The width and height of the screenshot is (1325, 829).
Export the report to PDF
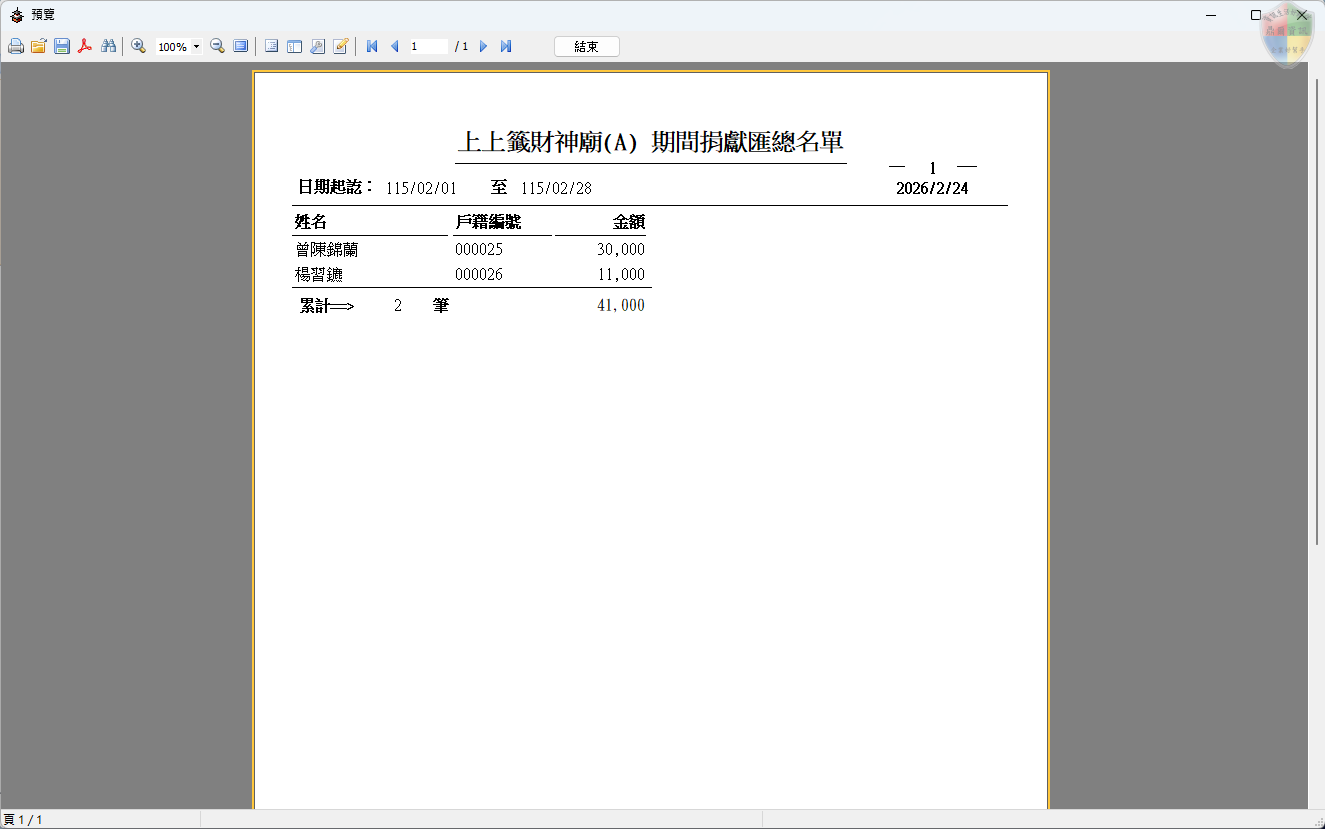tap(85, 47)
